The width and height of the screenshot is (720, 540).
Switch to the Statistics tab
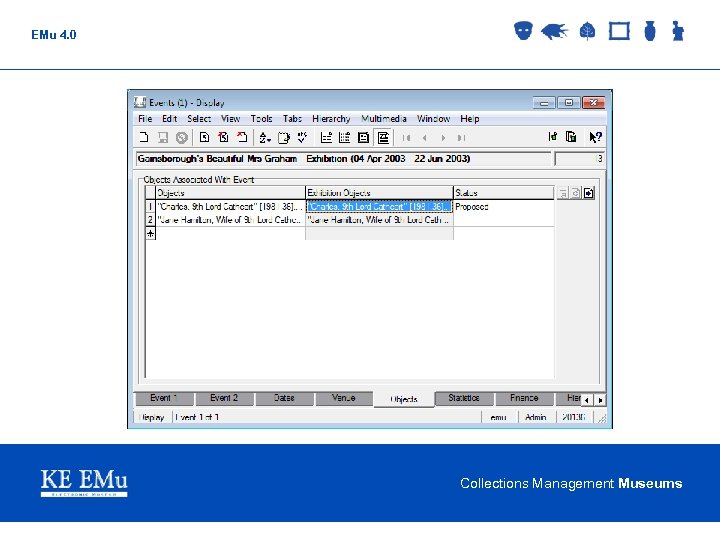(464, 398)
